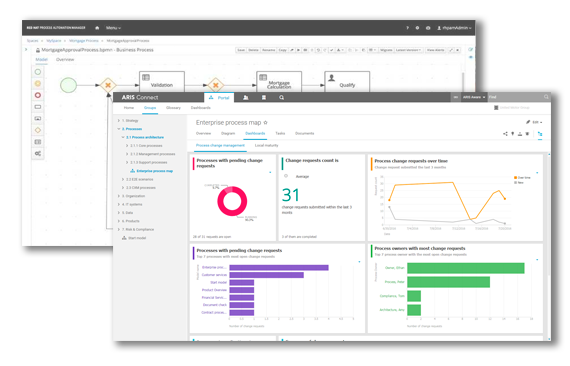570x366 pixels.
Task: Expand the 7. Risk & Compliance node
Action: pos(119,229)
